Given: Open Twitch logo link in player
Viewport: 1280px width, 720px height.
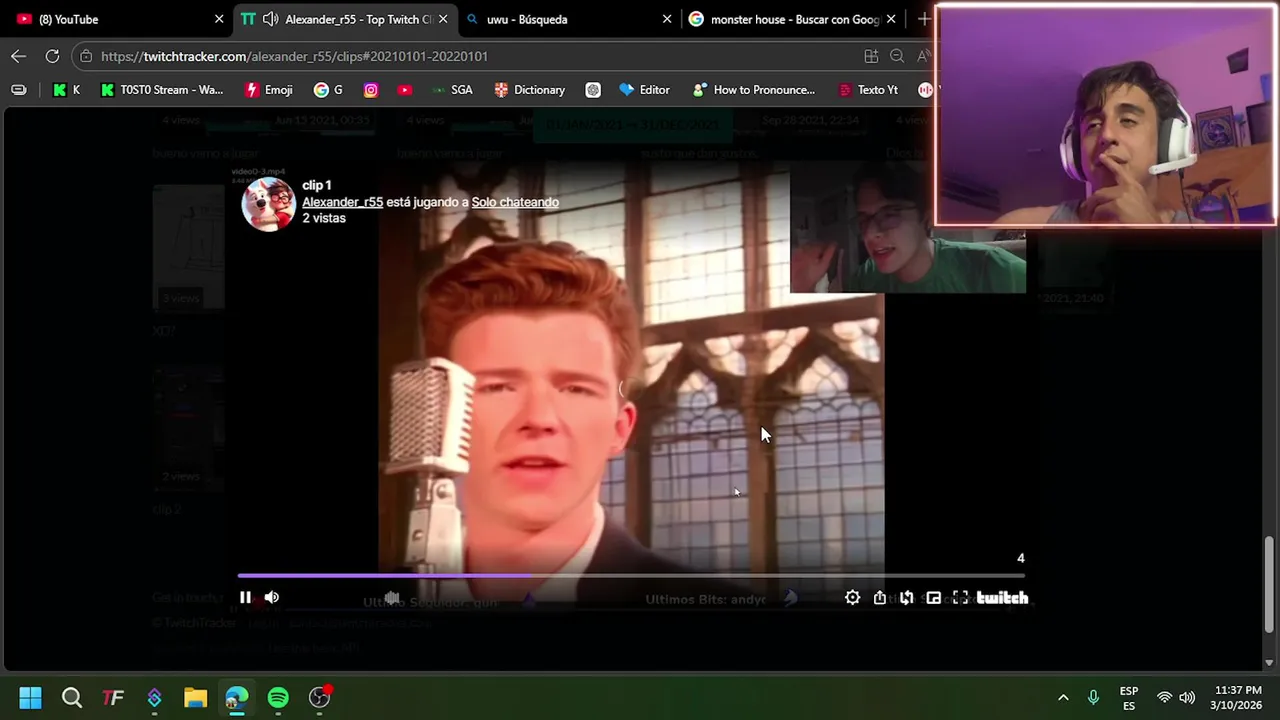Looking at the screenshot, I should pos(1002,597).
